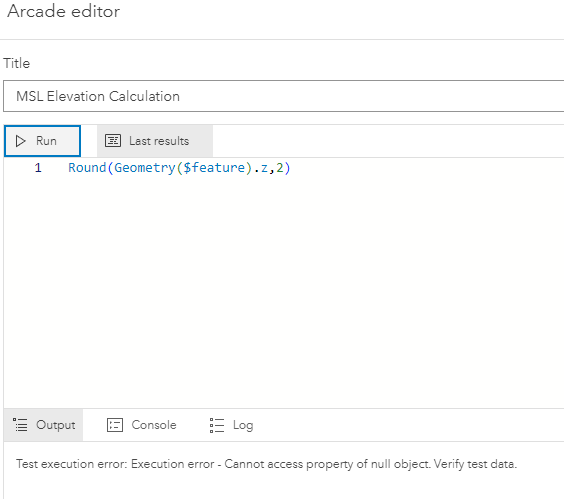
Task: Click the $feature variable in code
Action: tap(214, 168)
